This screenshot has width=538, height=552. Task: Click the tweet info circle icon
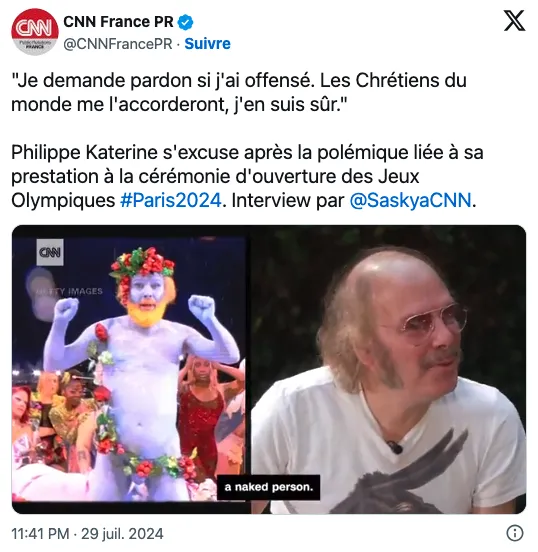[x=514, y=533]
